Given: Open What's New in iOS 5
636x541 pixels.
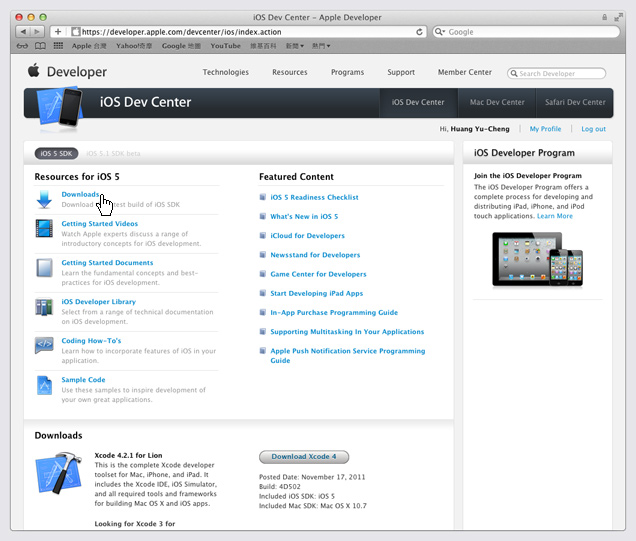Looking at the screenshot, I should click(304, 217).
